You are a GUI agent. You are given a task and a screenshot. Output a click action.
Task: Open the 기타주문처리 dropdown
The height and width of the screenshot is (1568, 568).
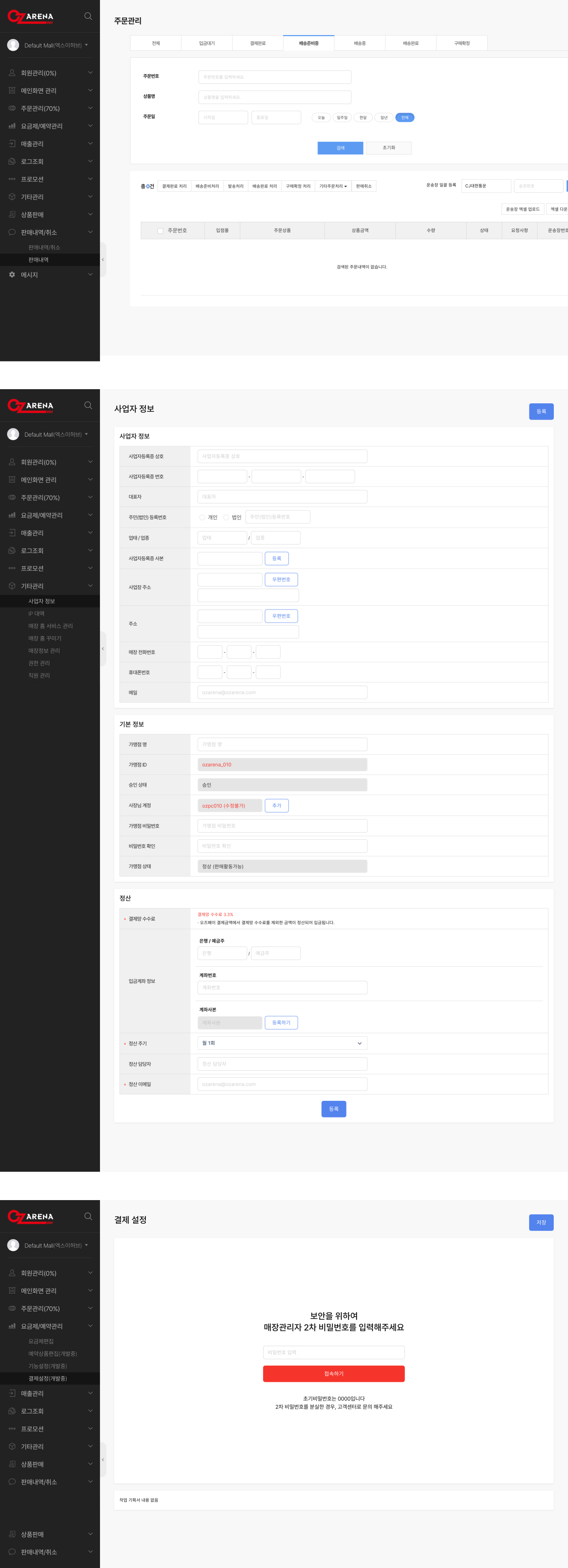tap(333, 186)
